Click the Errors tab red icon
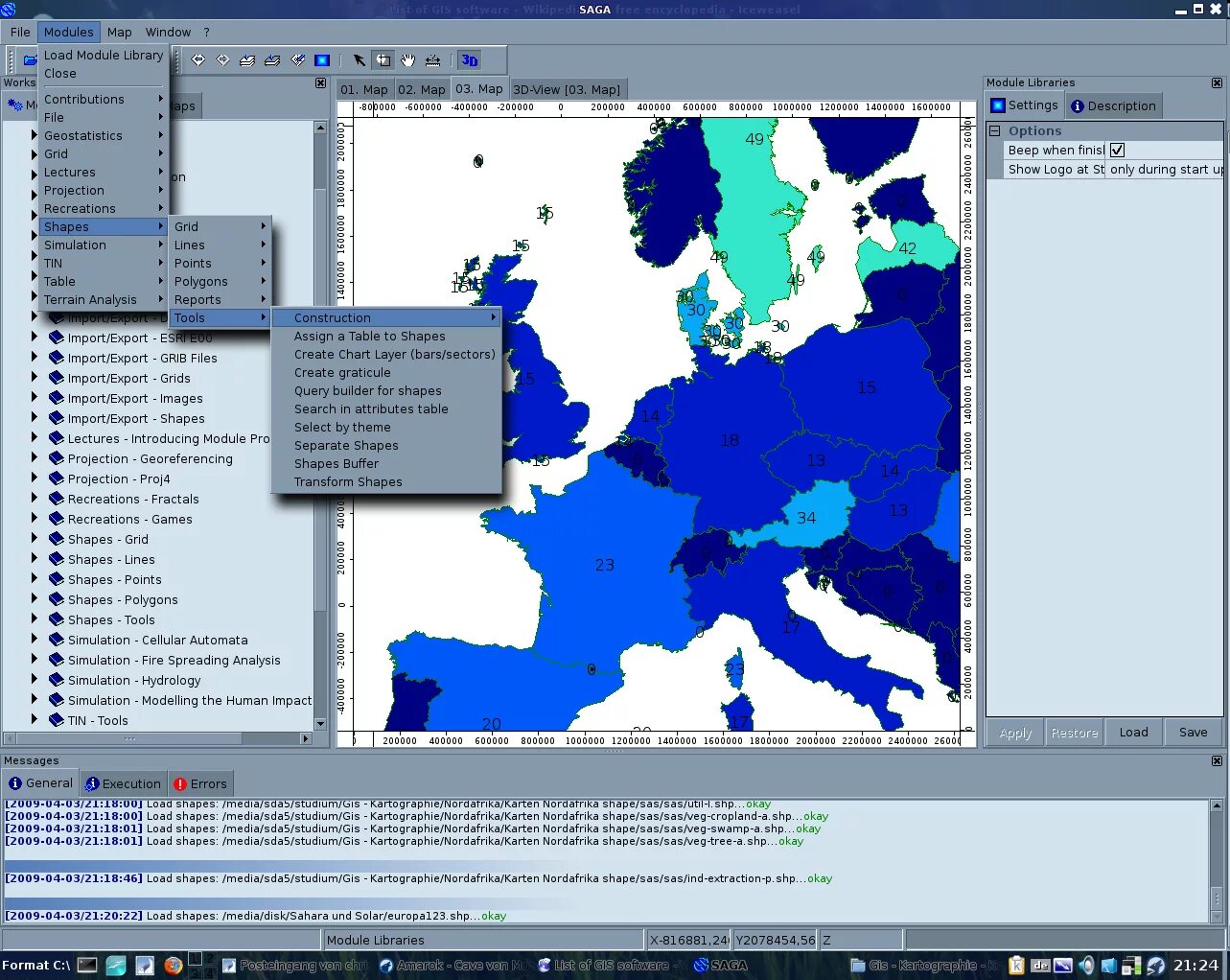This screenshot has width=1230, height=980. pyautogui.click(x=180, y=784)
